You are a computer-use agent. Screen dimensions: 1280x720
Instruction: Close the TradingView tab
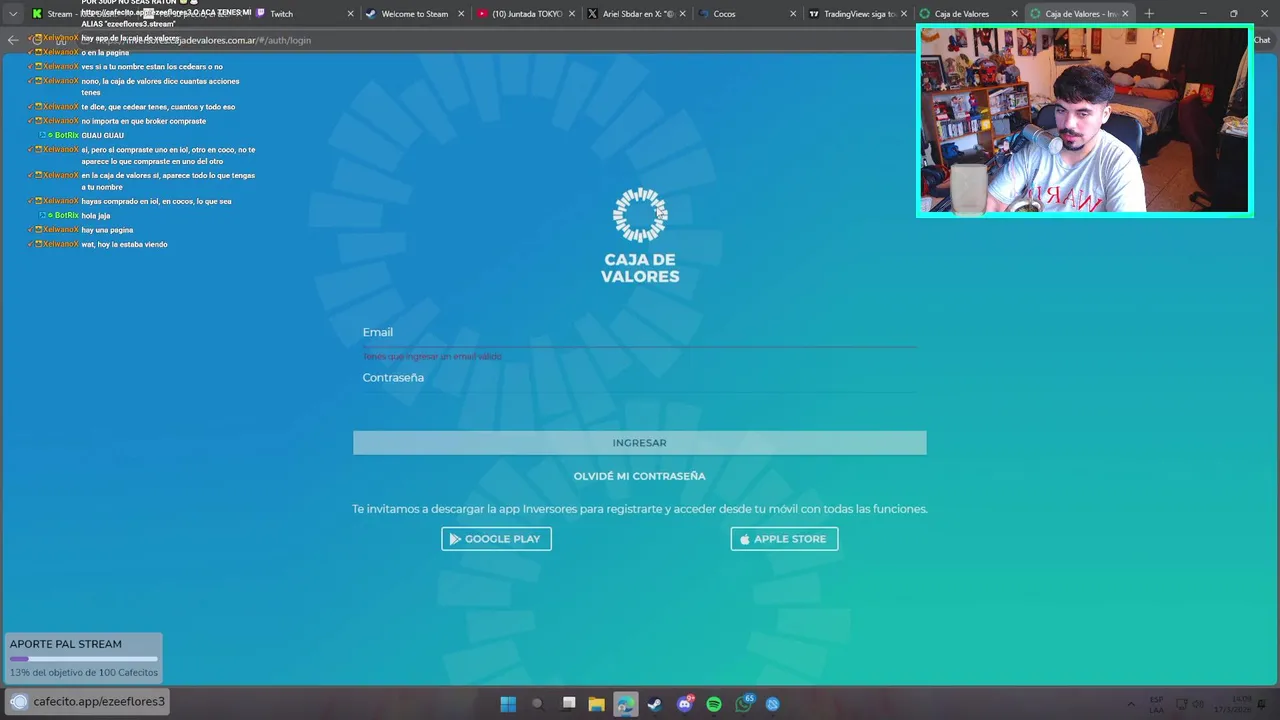point(904,14)
